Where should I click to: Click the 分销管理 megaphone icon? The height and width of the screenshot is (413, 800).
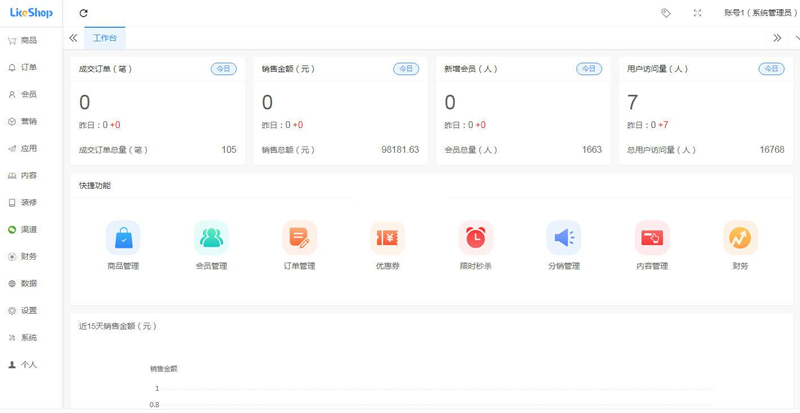(564, 238)
